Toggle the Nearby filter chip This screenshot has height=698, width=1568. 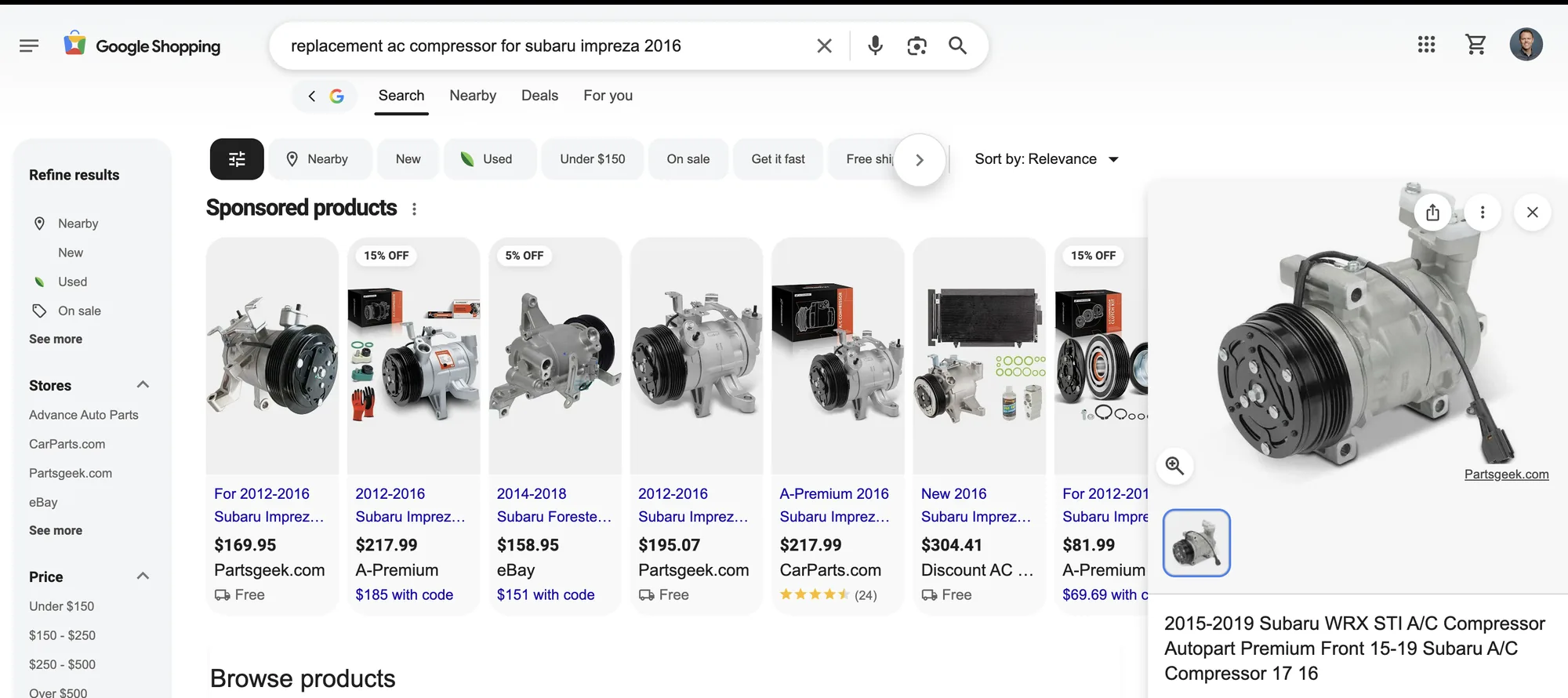tap(320, 159)
